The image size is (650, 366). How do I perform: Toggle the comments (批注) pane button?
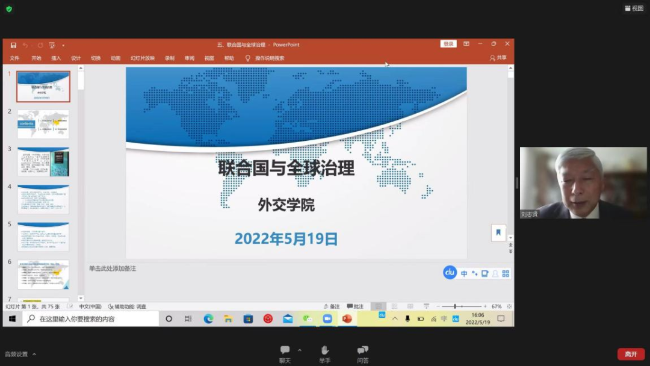355,306
